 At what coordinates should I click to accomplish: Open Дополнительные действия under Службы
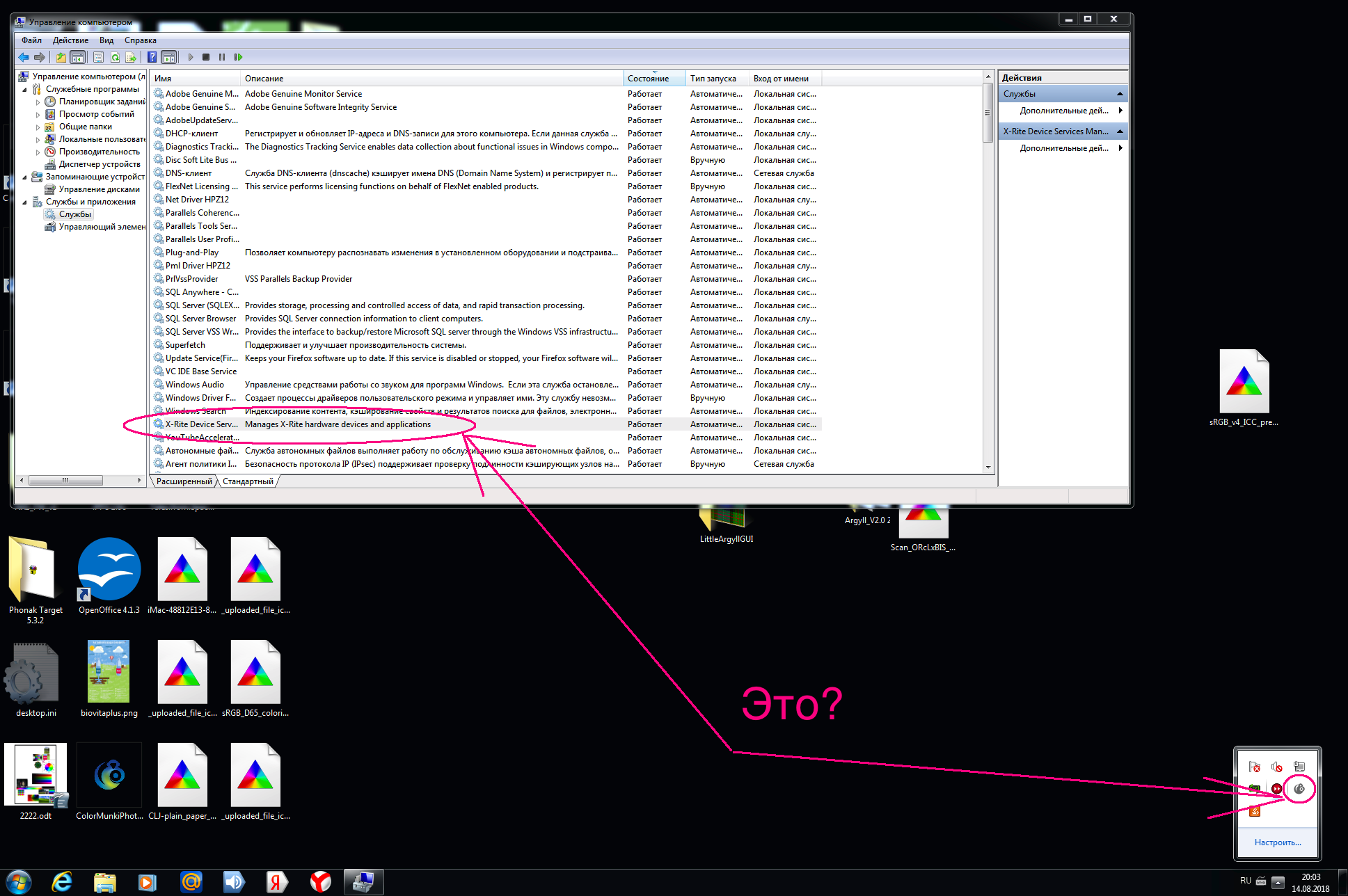point(1064,111)
